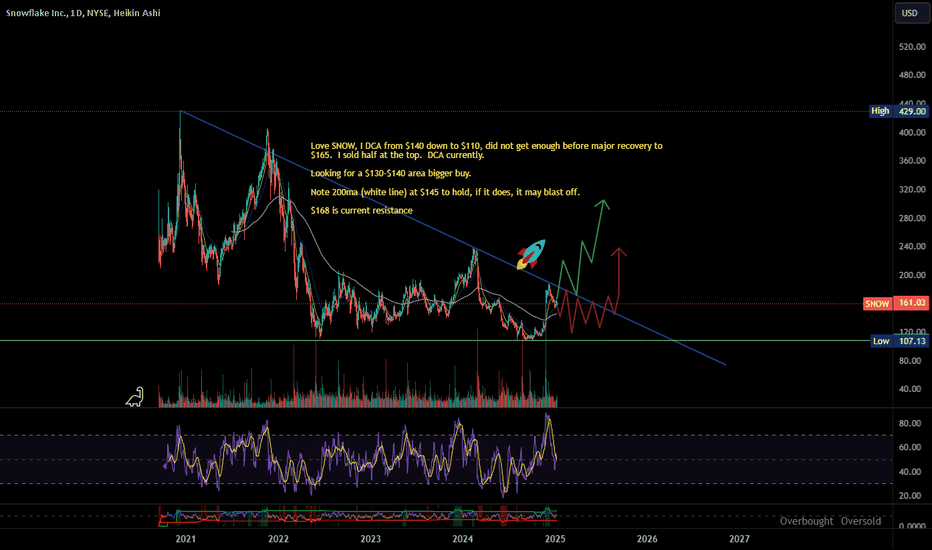Viewport: 932px width, 550px height.
Task: Click the 320.00 price scale value
Action: 912,189
